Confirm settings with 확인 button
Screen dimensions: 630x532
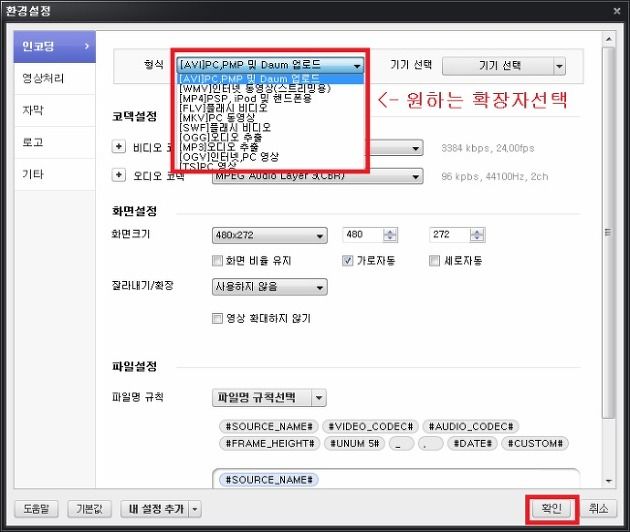pos(552,509)
